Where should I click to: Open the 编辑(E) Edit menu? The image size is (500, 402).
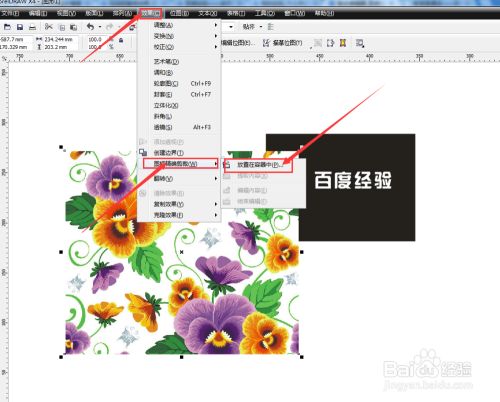pyautogui.click(x=38, y=13)
